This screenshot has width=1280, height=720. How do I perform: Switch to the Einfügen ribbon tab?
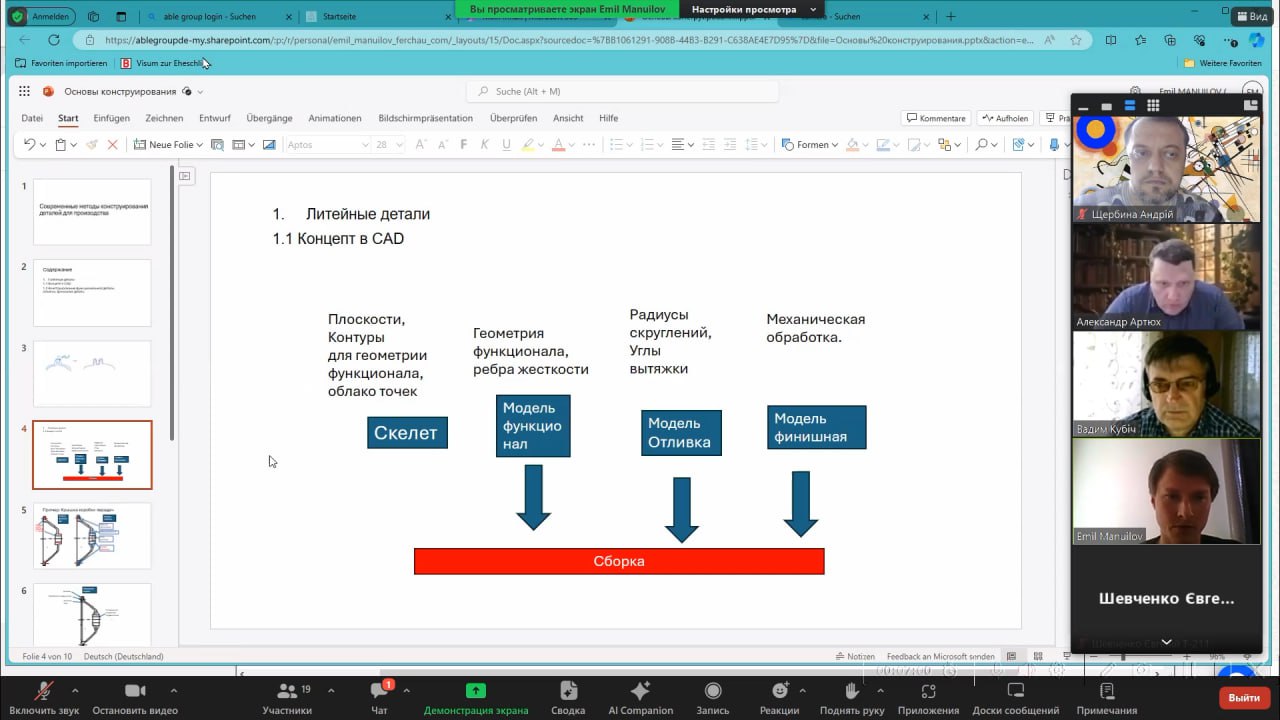click(x=111, y=118)
